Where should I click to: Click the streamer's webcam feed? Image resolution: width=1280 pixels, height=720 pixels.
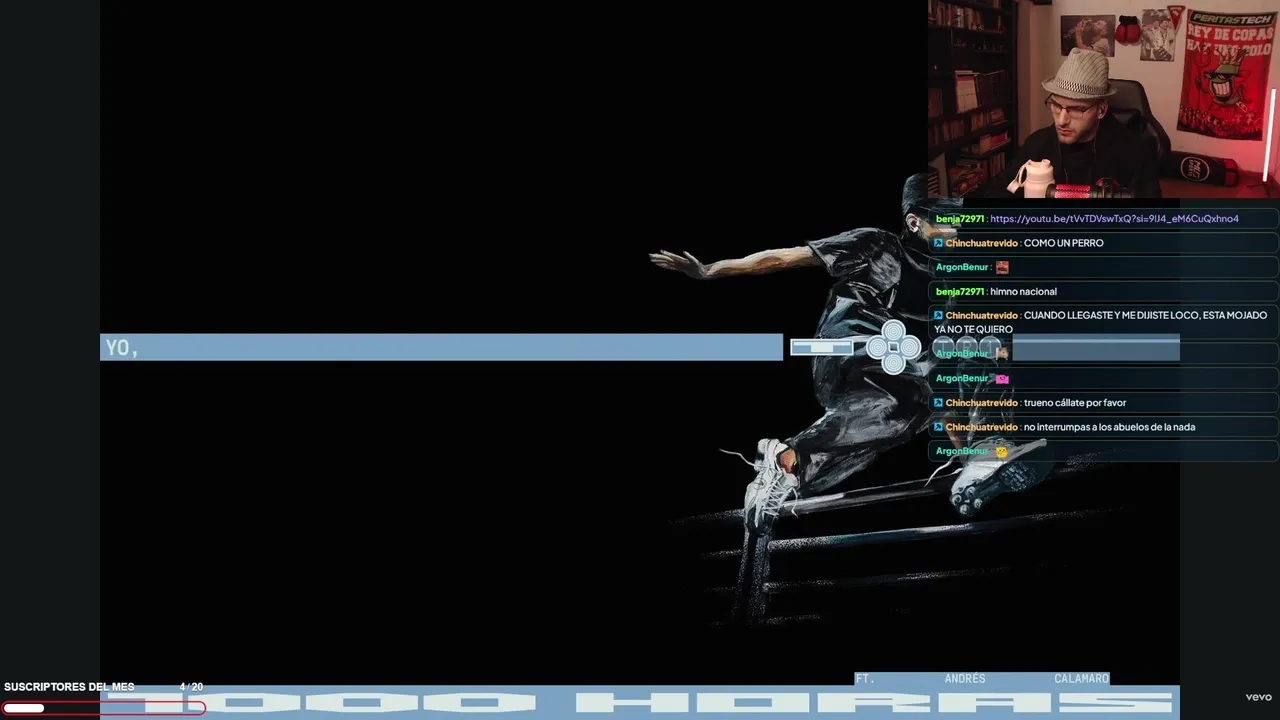pyautogui.click(x=1103, y=99)
